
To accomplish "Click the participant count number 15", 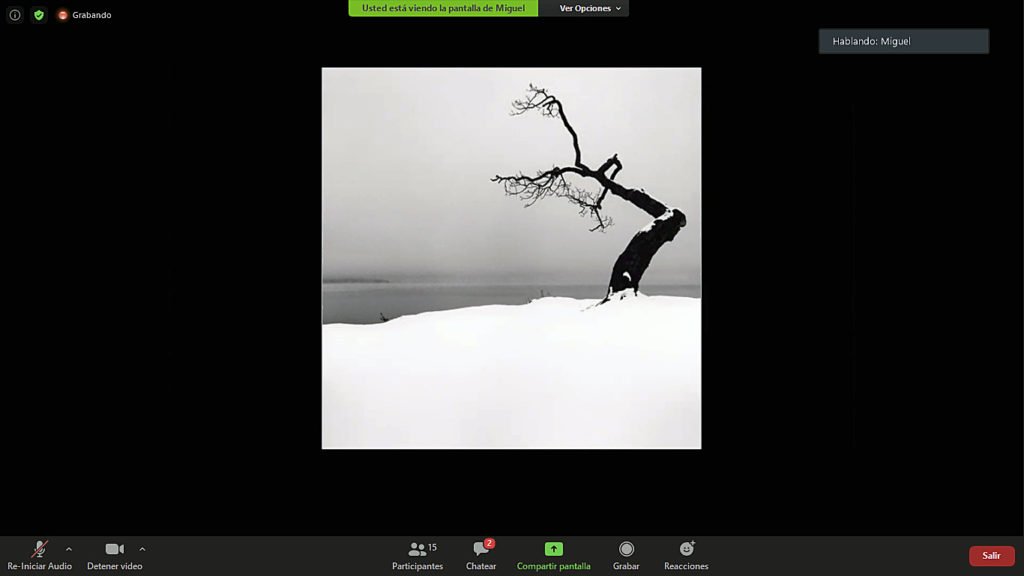I will point(432,547).
